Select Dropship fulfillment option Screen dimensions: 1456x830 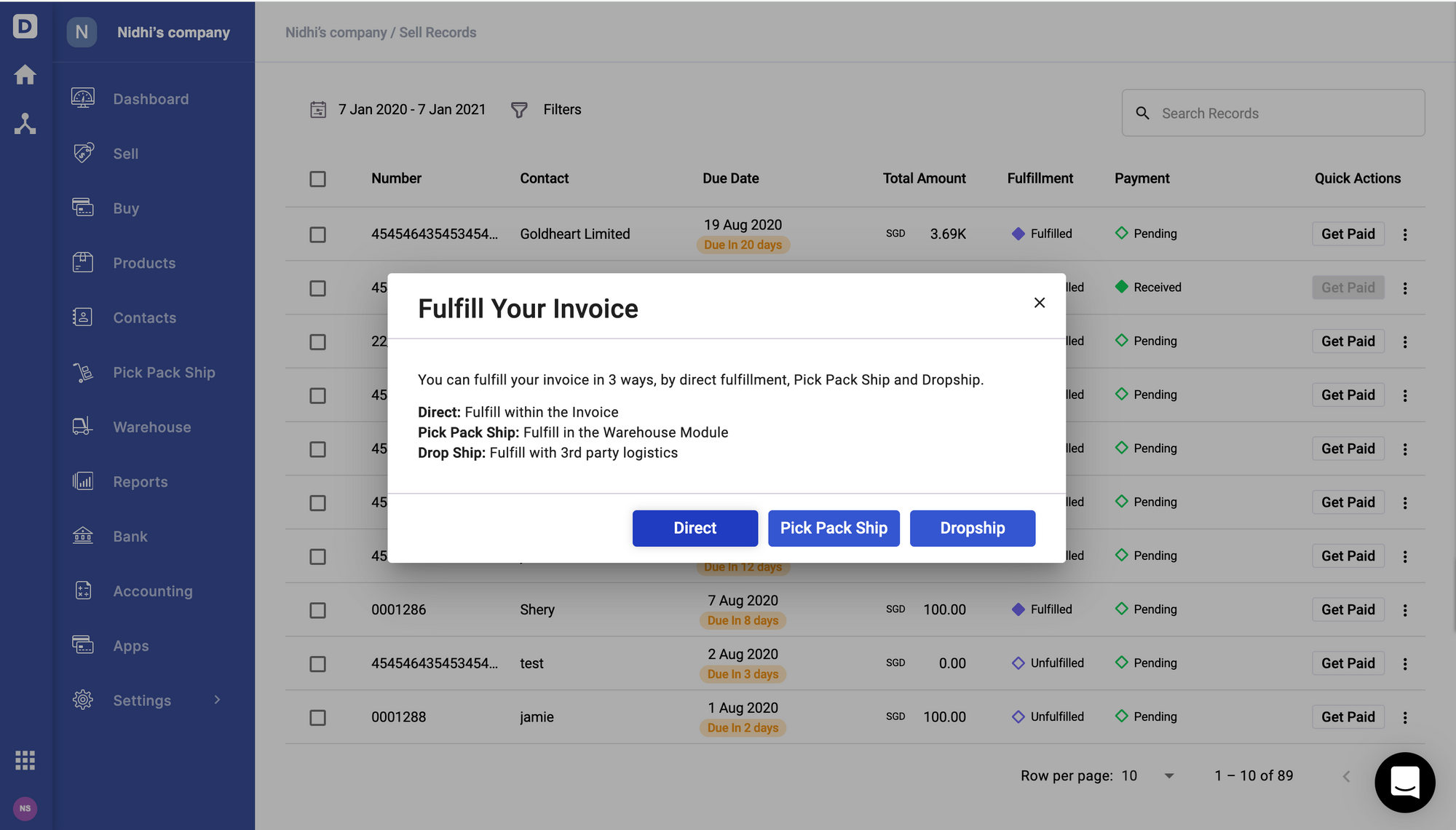[x=972, y=528]
